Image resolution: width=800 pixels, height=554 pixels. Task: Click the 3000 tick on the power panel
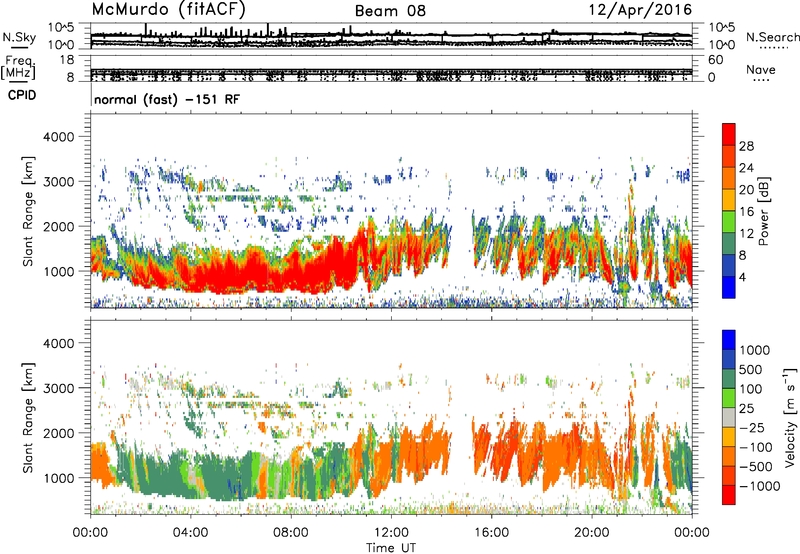(x=58, y=182)
